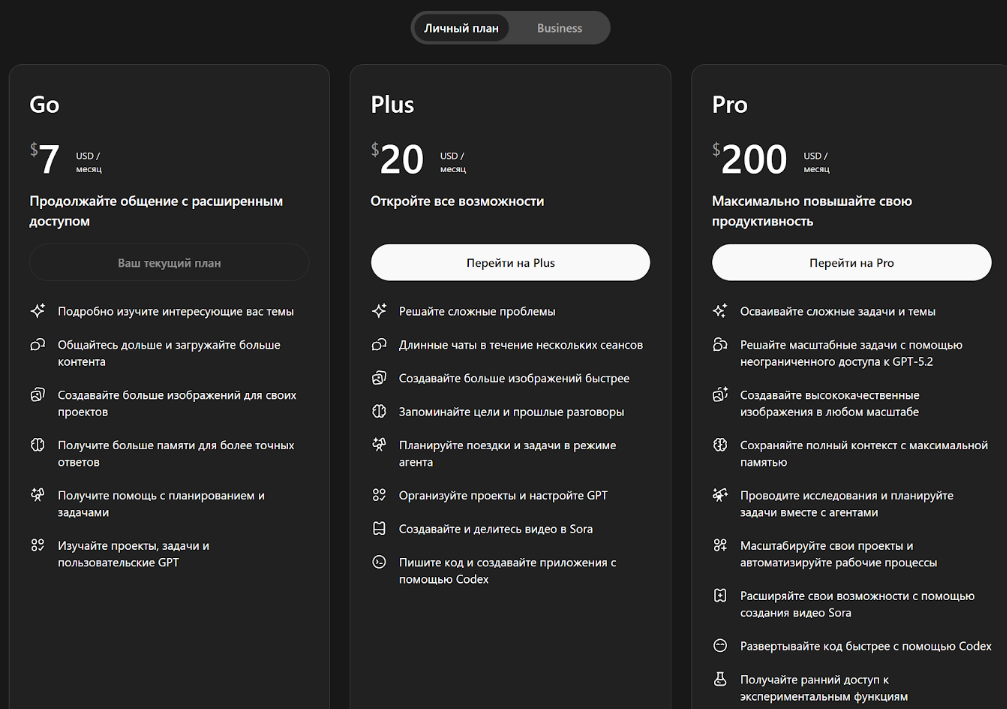The image size is (1007, 709).
Task: Click the sparkle icon in Go plan
Action: (38, 311)
